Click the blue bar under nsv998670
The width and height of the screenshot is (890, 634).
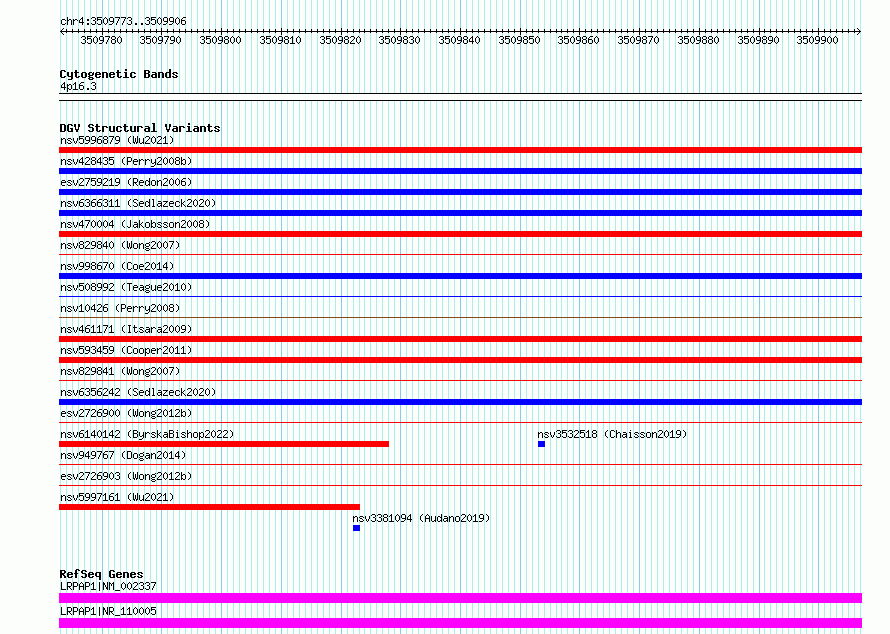point(460,276)
